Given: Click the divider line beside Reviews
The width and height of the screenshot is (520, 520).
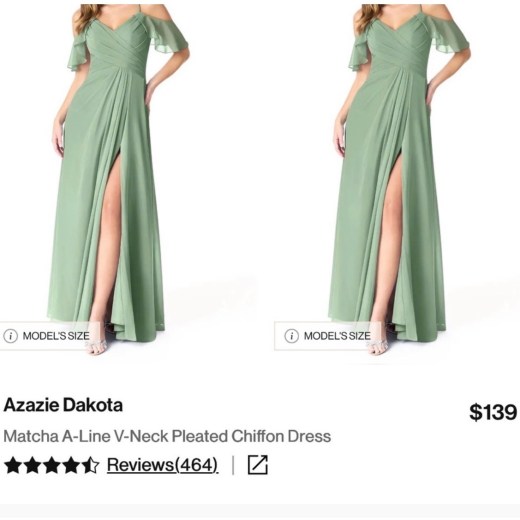Looking at the screenshot, I should (233, 465).
